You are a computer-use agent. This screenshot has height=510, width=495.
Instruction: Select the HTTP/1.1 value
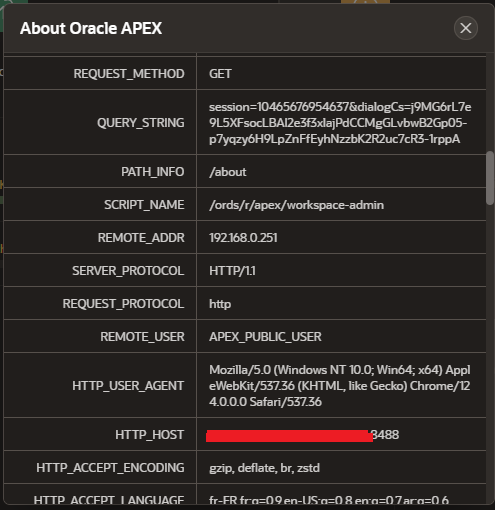pos(232,271)
